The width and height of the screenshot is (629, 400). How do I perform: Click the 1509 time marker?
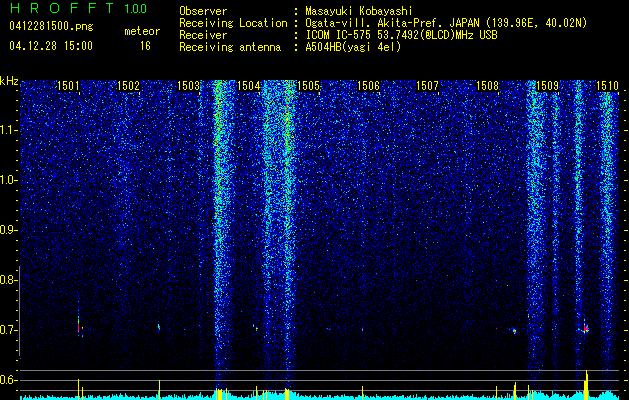547,85
